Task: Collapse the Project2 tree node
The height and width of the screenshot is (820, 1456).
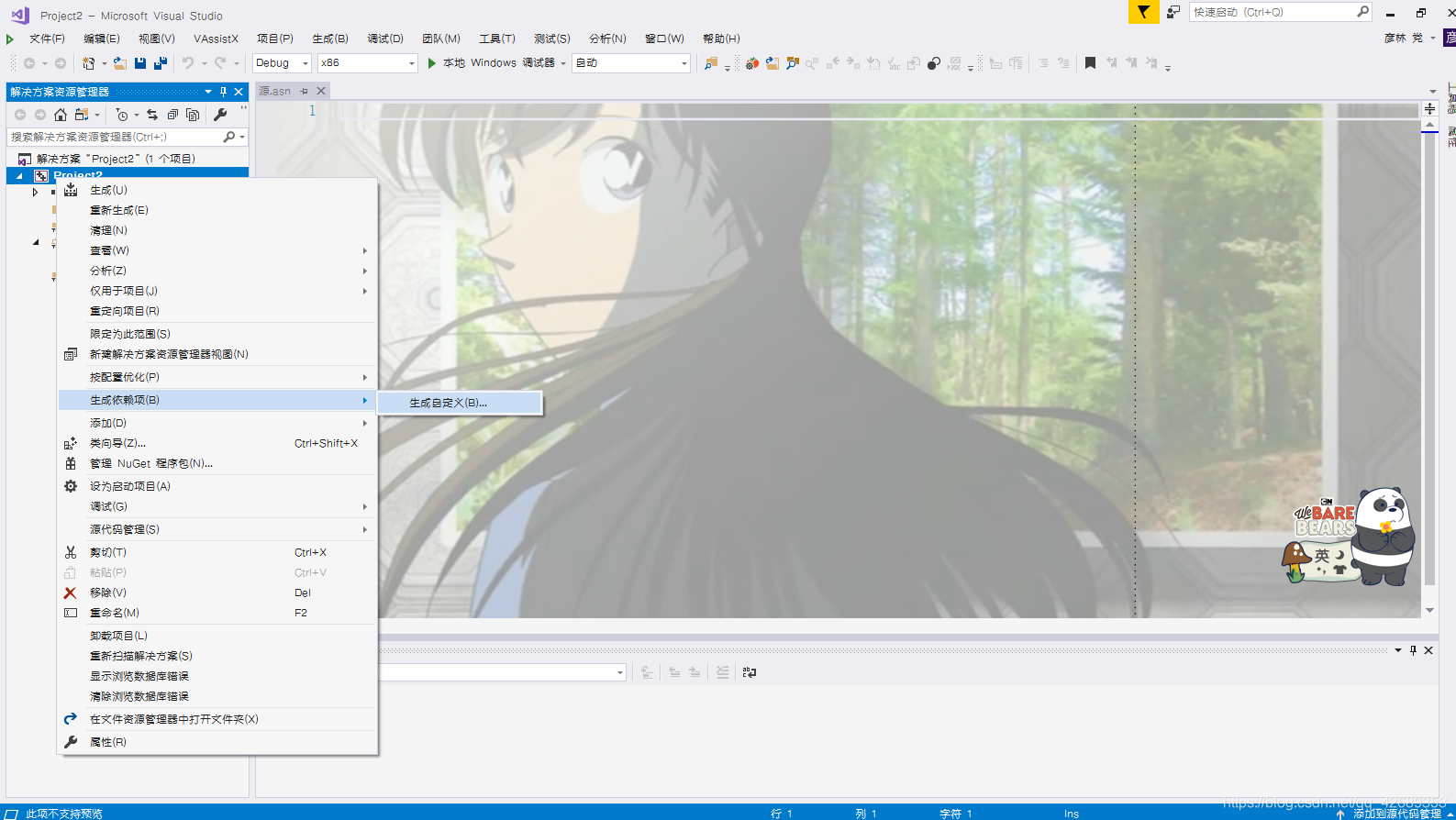Action: pos(19,176)
